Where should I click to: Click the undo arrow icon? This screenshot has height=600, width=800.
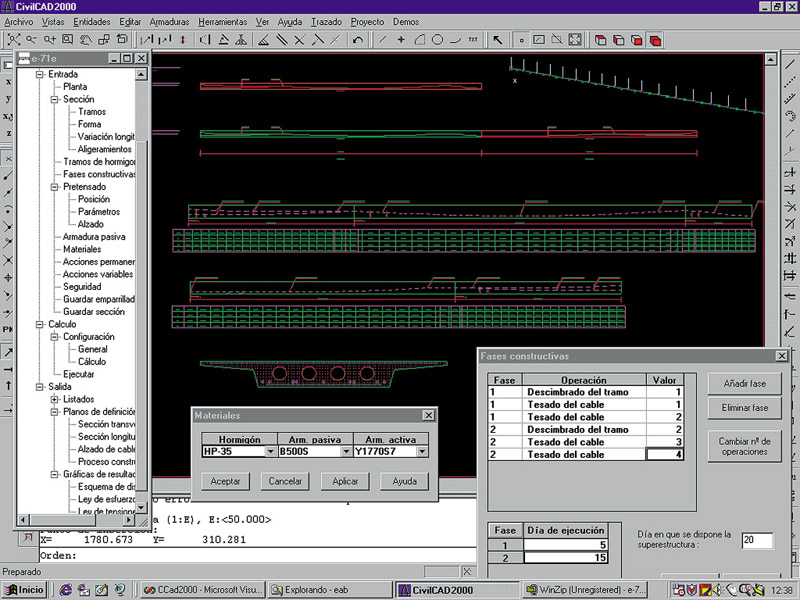coord(358,40)
